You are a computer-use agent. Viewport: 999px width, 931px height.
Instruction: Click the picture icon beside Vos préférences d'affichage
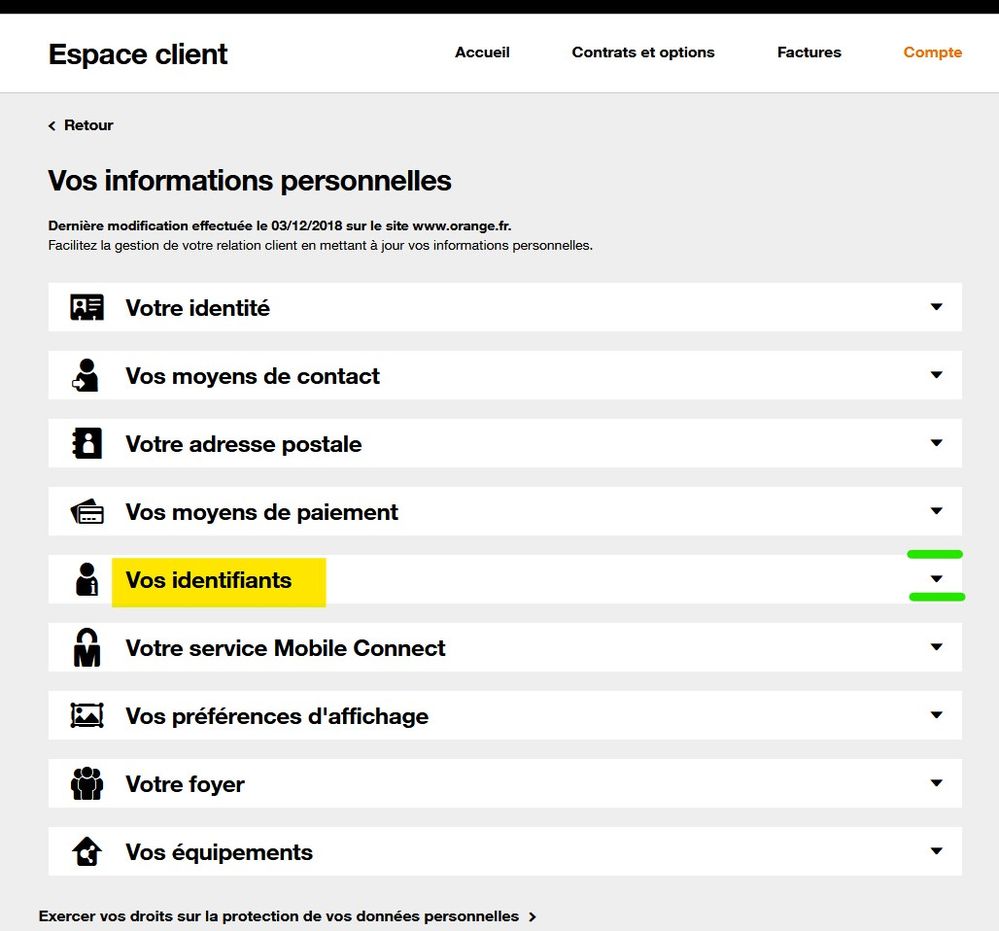(86, 715)
